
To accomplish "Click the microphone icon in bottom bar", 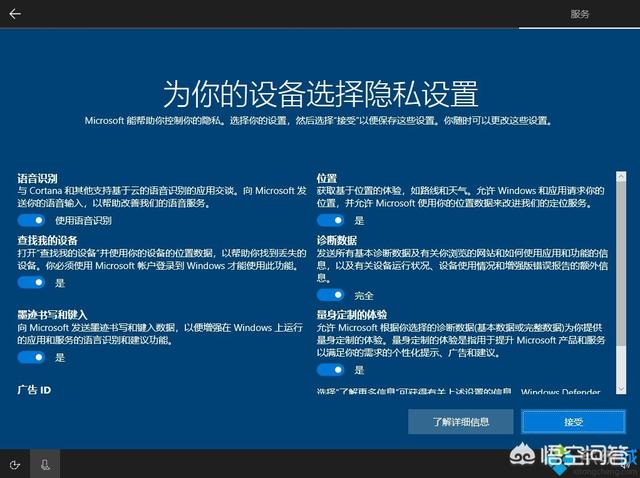I will click(x=46, y=464).
